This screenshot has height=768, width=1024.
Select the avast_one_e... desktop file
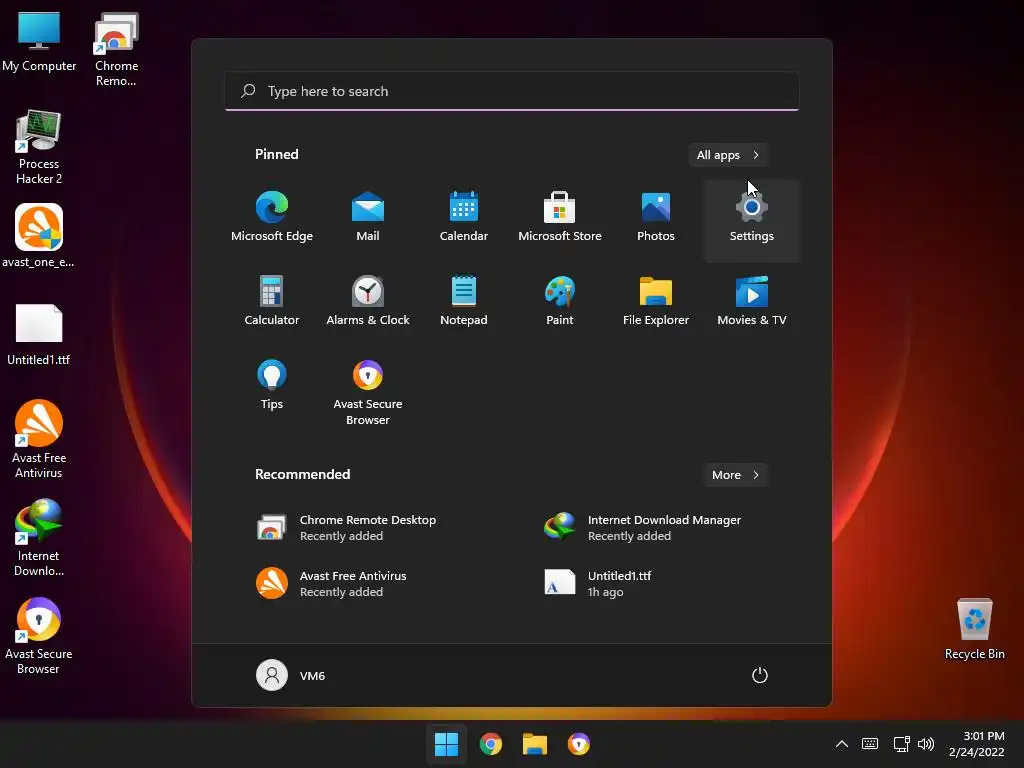[x=39, y=236]
